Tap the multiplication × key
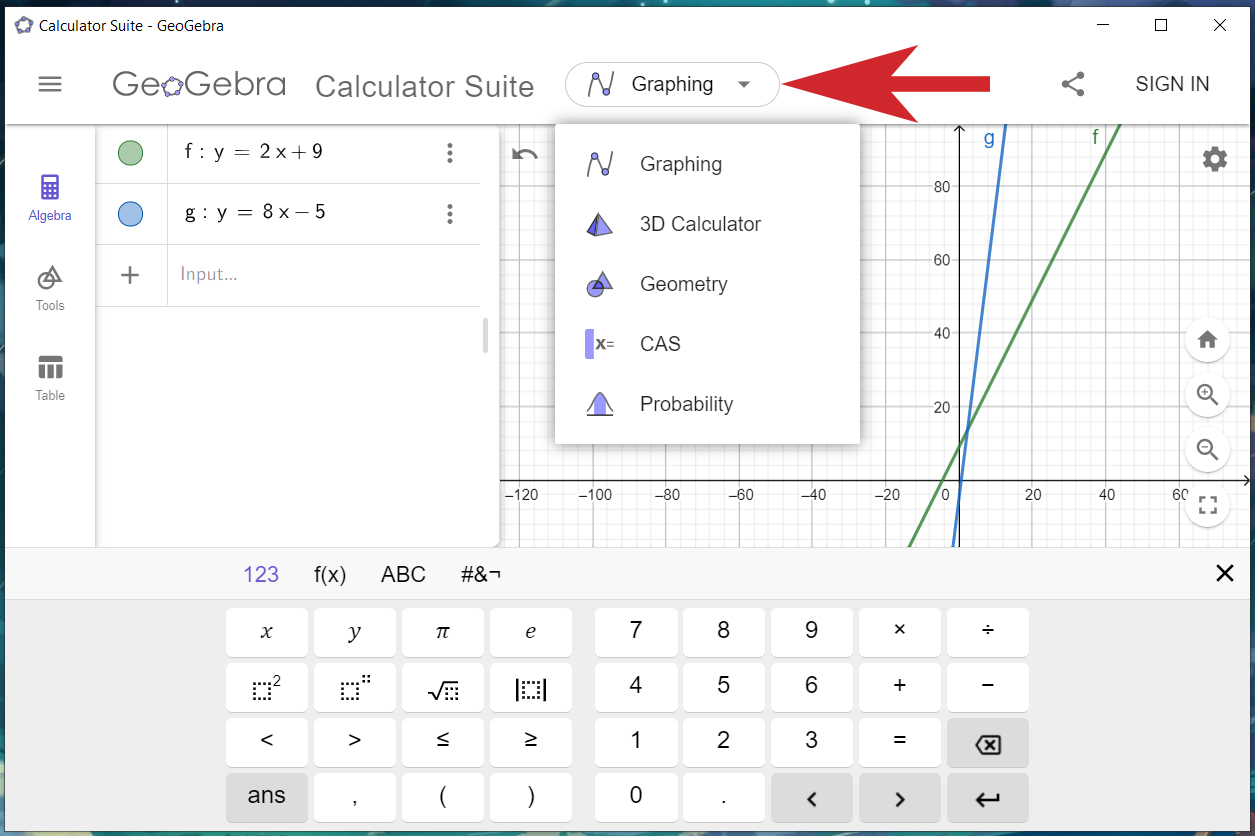Screen dimensions: 1255x836 coord(899,633)
